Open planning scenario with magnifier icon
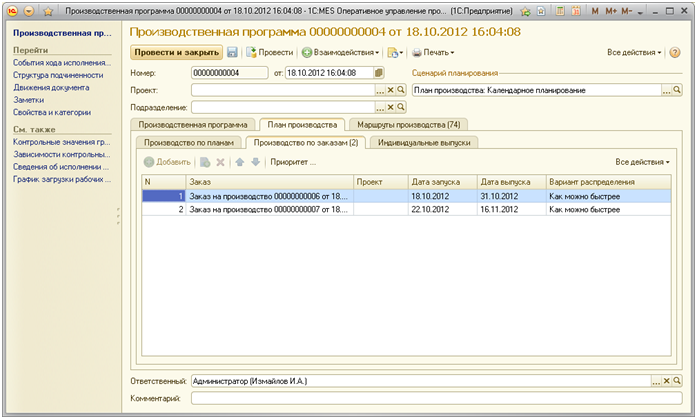This screenshot has height=419, width=697. [x=677, y=90]
